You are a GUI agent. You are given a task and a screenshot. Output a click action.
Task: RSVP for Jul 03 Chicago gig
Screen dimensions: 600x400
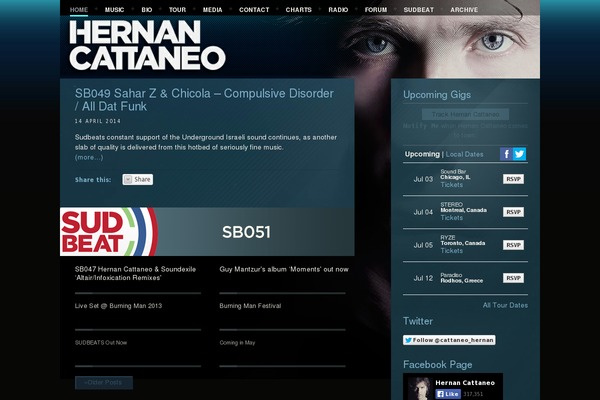point(513,179)
